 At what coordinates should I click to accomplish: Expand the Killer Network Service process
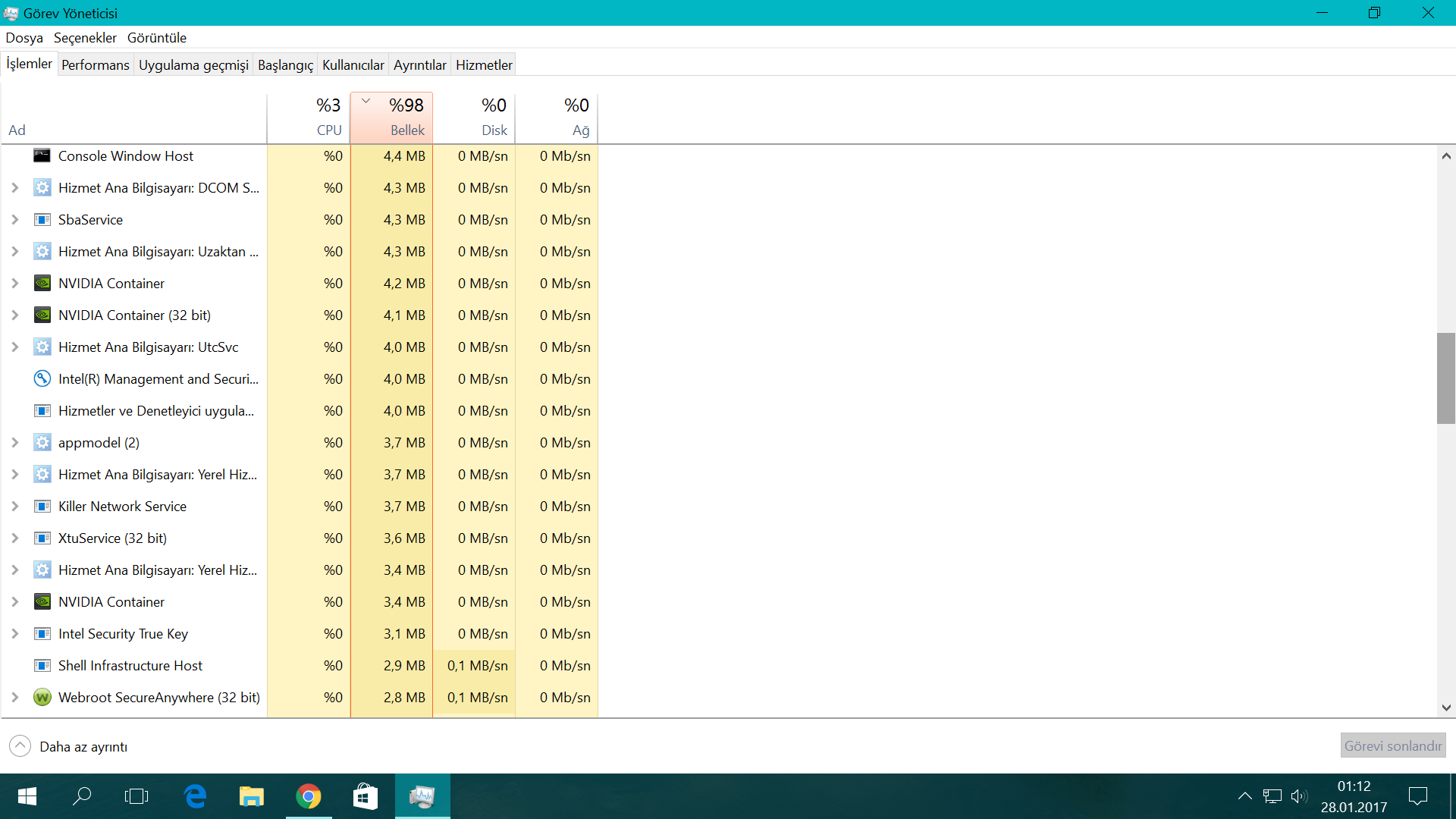click(14, 506)
